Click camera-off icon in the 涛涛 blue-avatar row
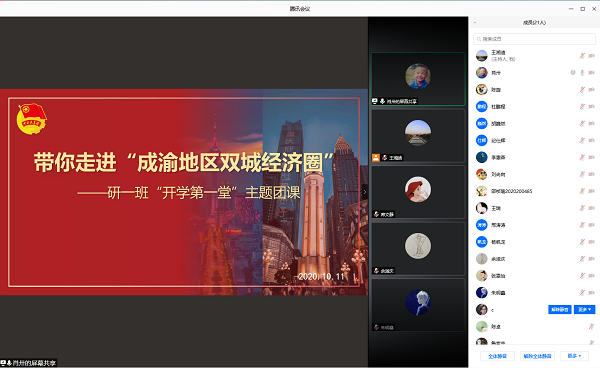 pos(592,225)
